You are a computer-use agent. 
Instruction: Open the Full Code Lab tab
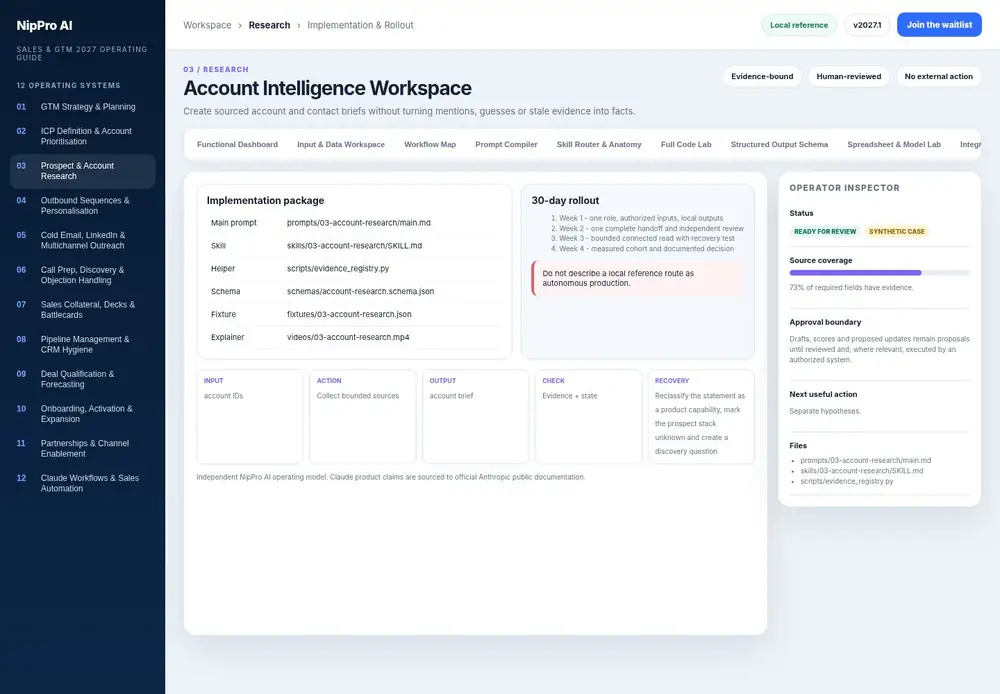[686, 145]
